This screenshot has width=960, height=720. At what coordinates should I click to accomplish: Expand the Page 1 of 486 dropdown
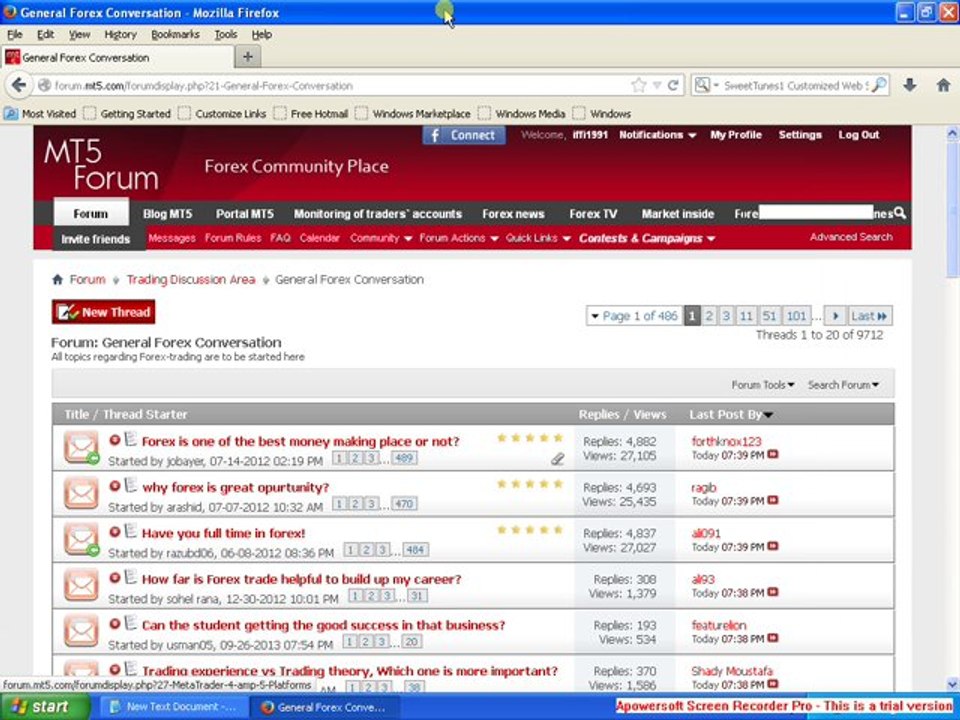tap(632, 316)
